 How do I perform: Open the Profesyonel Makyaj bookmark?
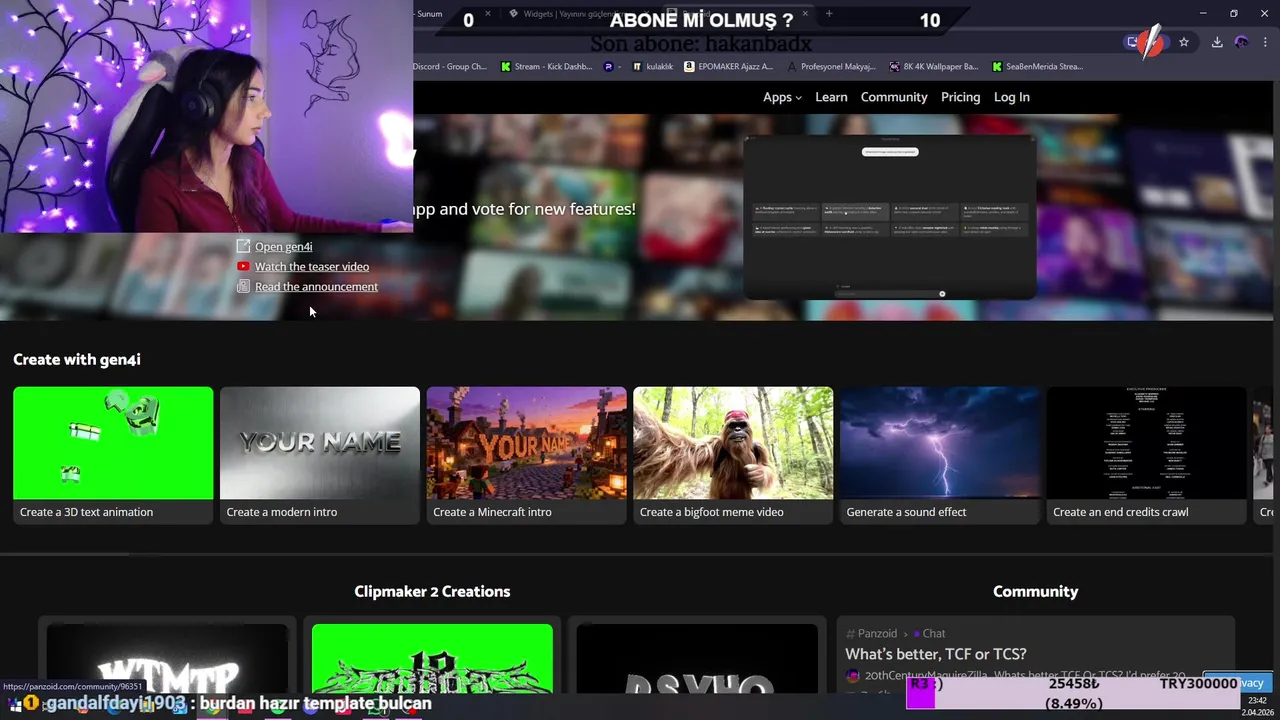click(x=831, y=67)
